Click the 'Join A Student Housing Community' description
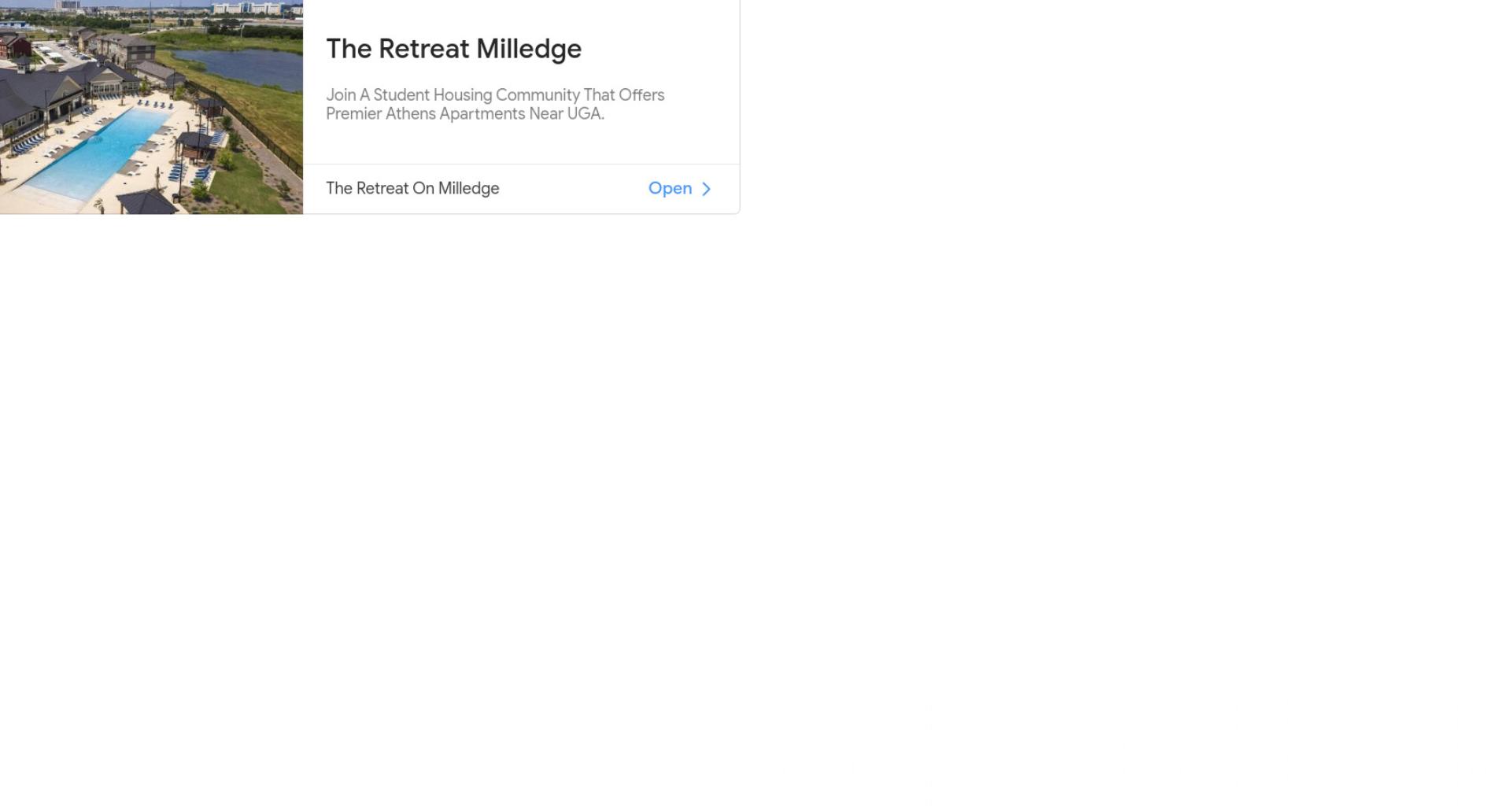 [x=495, y=105]
